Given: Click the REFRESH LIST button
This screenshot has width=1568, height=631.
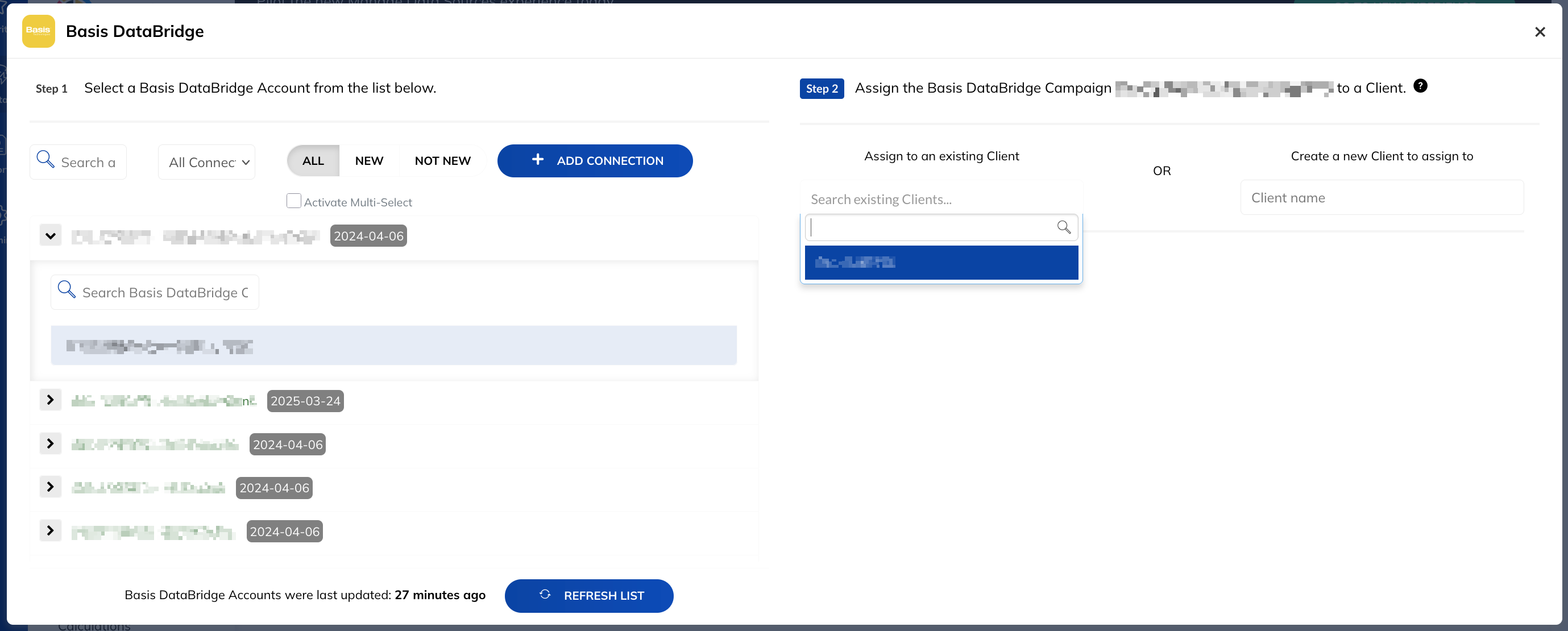Looking at the screenshot, I should 588,596.
